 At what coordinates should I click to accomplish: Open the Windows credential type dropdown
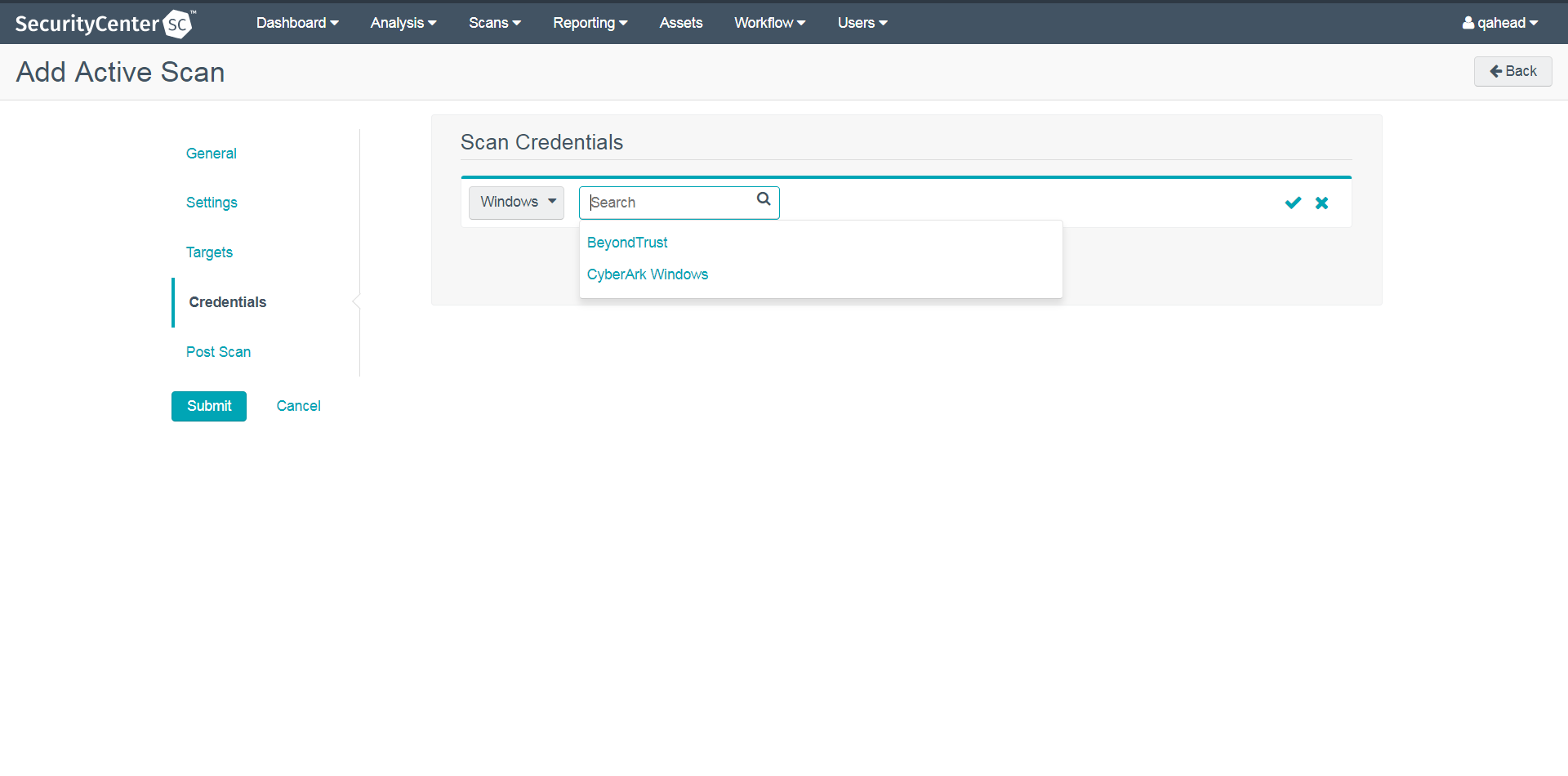(516, 202)
